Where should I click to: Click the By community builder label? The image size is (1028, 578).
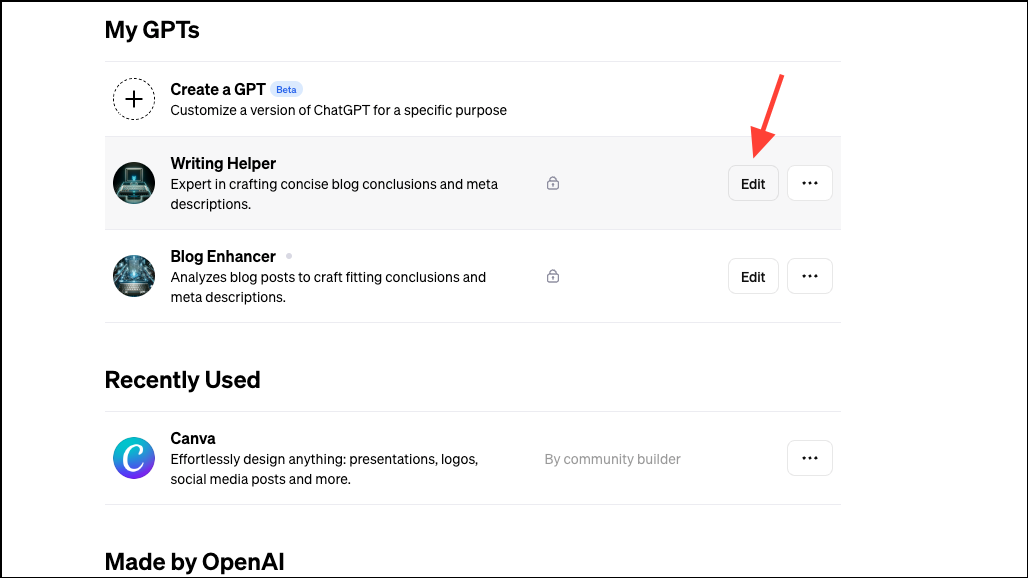click(x=612, y=459)
